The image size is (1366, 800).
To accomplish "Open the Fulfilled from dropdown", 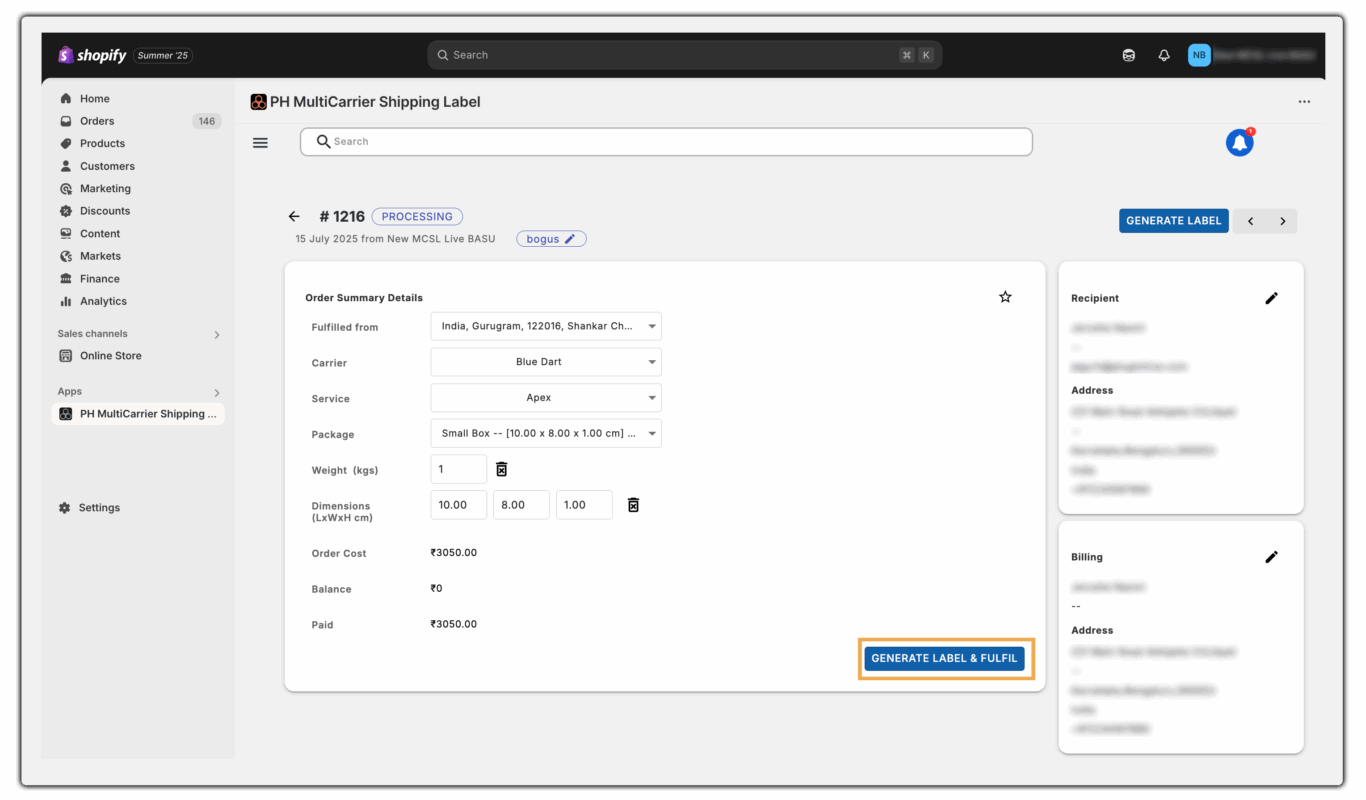I will click(546, 326).
